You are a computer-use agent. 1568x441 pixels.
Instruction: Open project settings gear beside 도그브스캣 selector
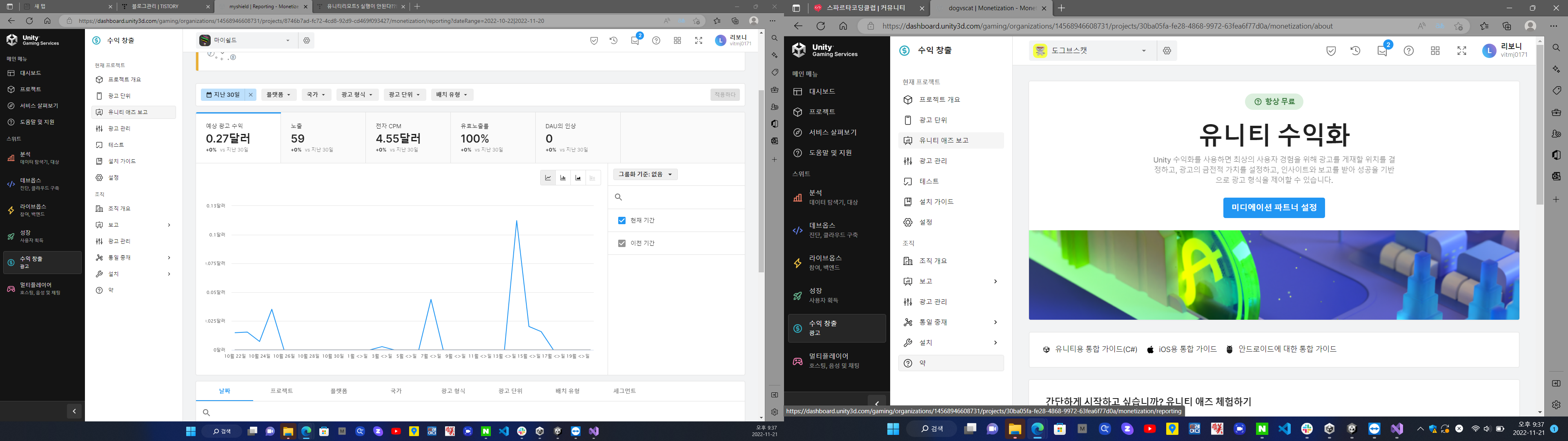point(1167,51)
